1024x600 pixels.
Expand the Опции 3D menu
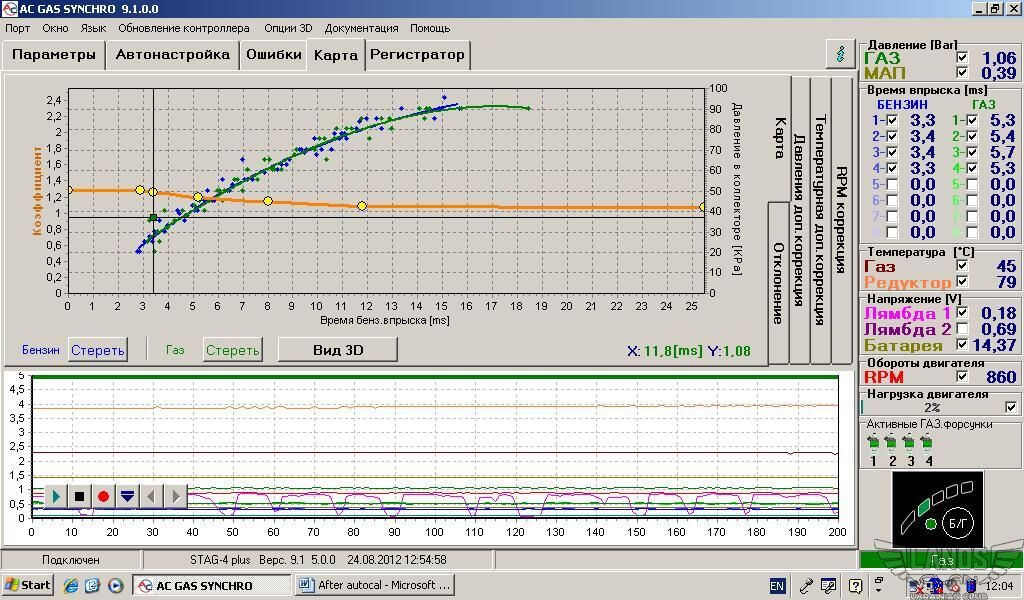click(x=288, y=28)
